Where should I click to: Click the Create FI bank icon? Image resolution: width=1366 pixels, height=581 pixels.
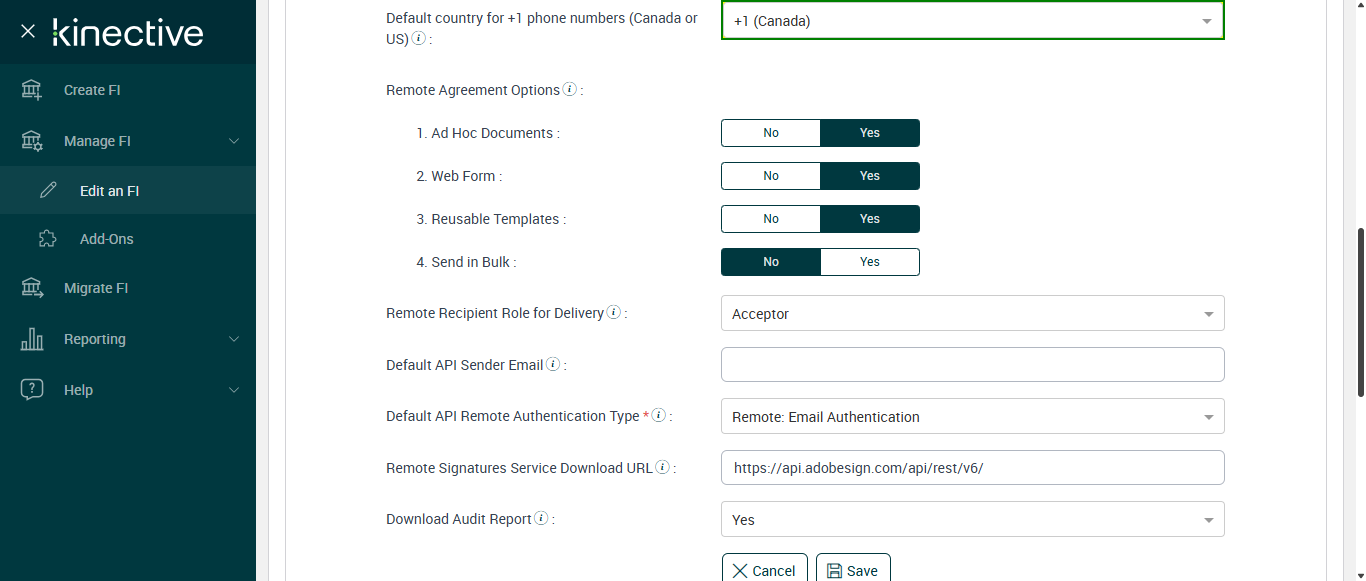tap(32, 90)
